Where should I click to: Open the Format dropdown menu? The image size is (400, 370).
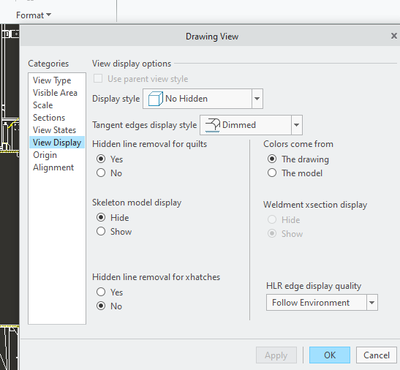[x=33, y=15]
